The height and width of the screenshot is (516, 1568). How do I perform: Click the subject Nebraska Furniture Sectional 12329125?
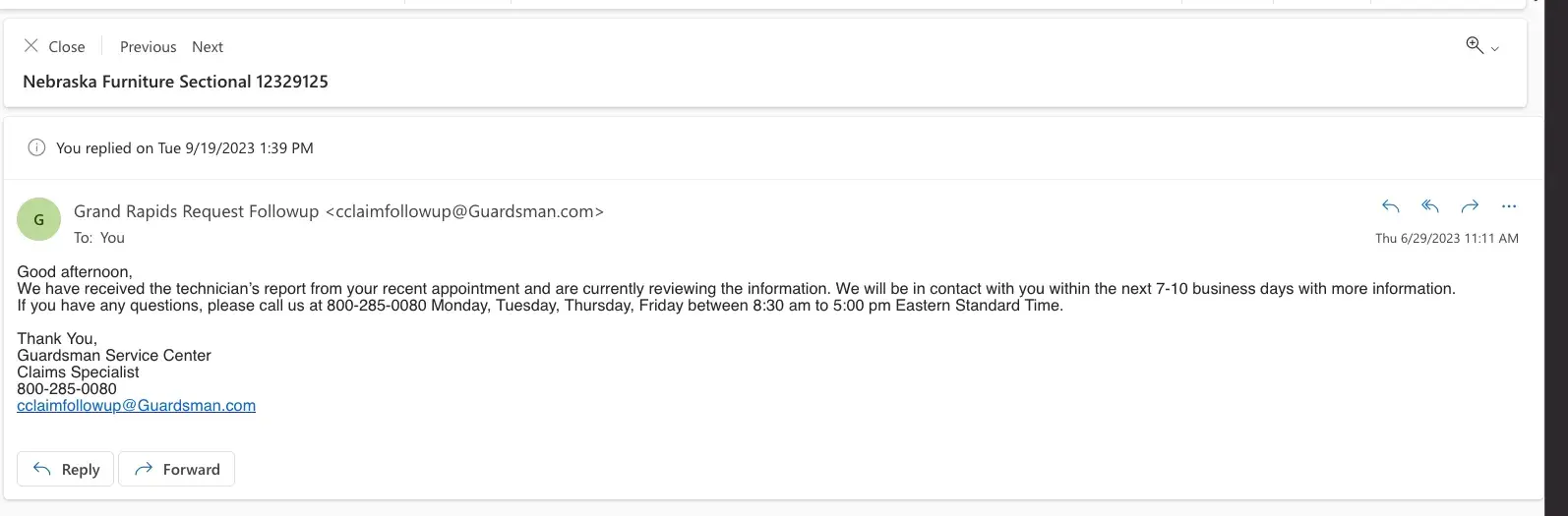pos(175,82)
